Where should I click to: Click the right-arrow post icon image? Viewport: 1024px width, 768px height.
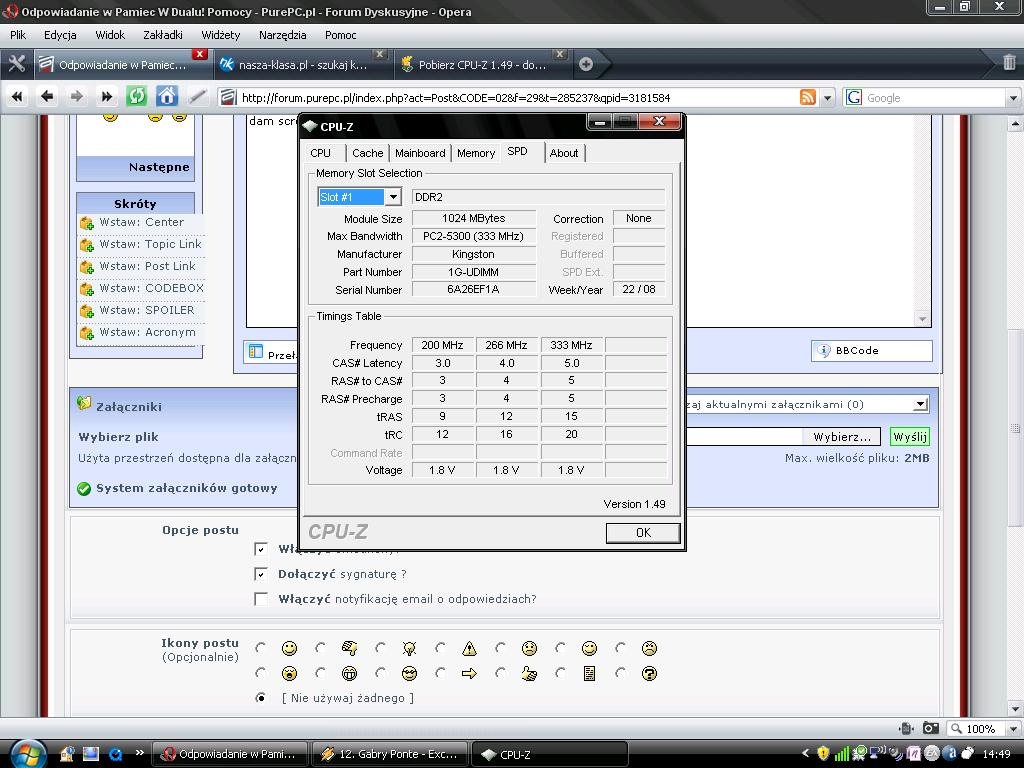pos(469,673)
